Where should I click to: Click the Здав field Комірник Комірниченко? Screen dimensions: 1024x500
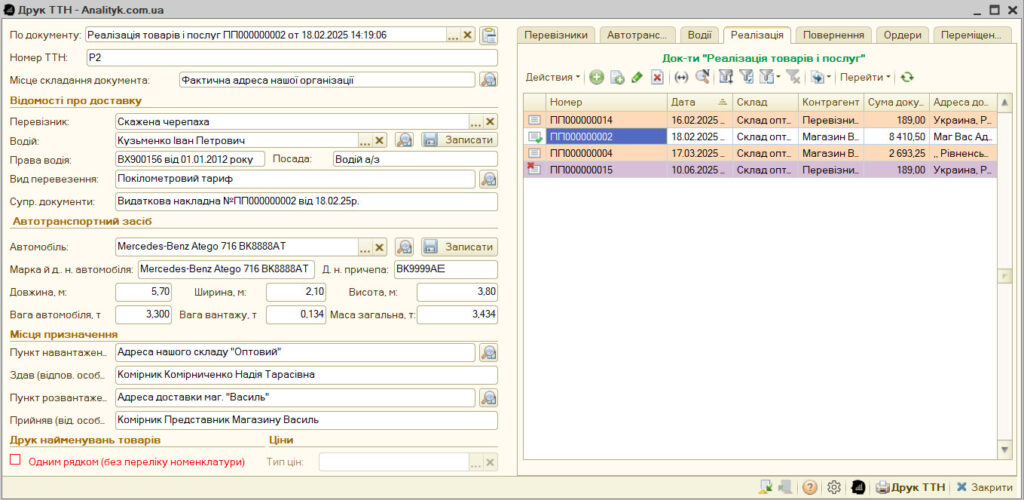click(306, 375)
